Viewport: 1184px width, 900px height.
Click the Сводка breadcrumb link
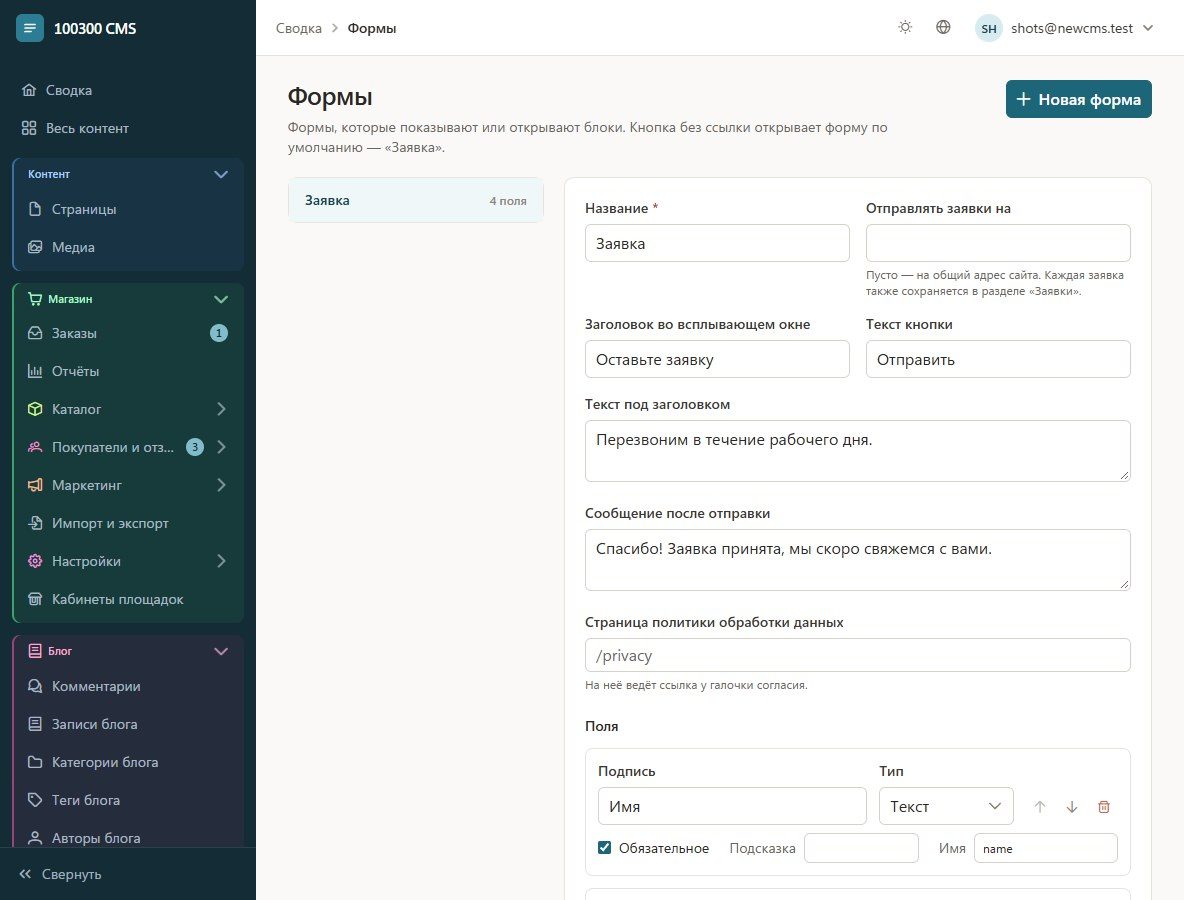tap(298, 28)
